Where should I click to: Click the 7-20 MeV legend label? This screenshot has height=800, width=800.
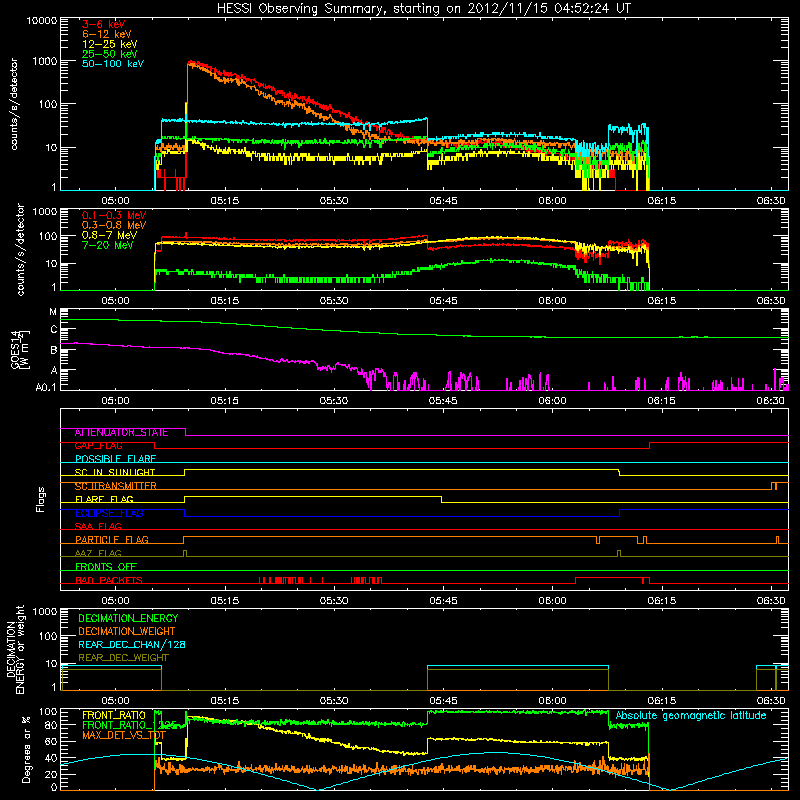(x=107, y=245)
